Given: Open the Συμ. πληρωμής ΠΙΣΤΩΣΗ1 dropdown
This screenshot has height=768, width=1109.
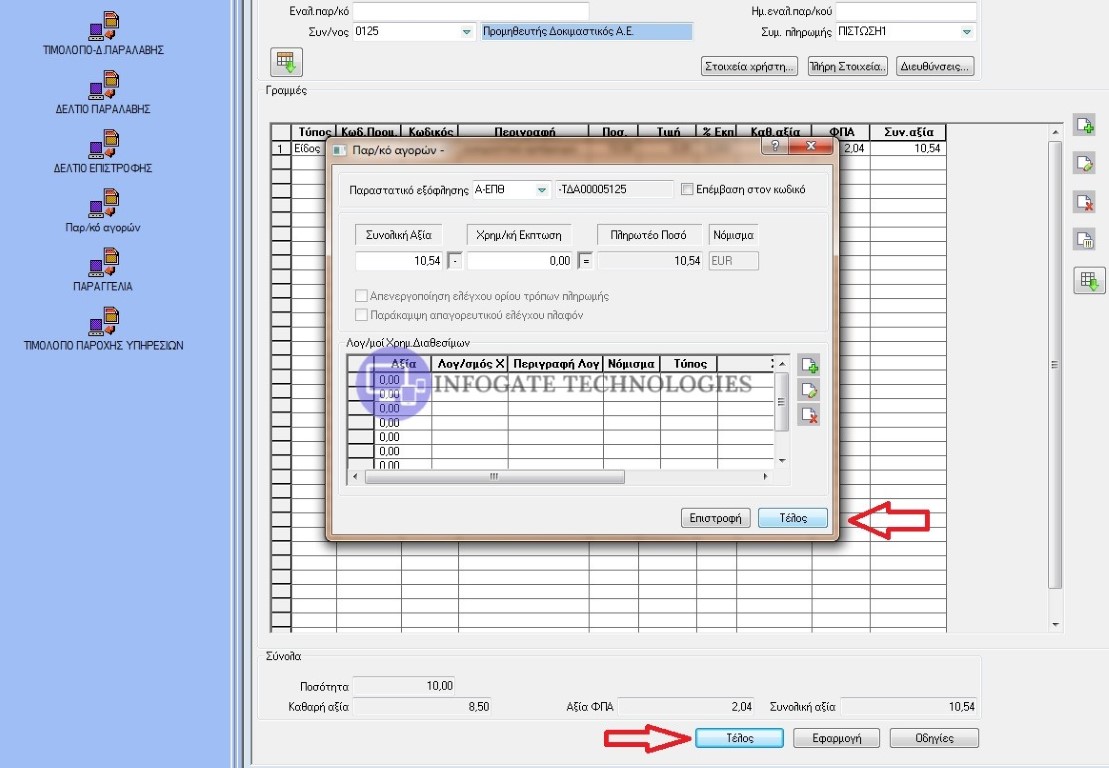Looking at the screenshot, I should [966, 32].
